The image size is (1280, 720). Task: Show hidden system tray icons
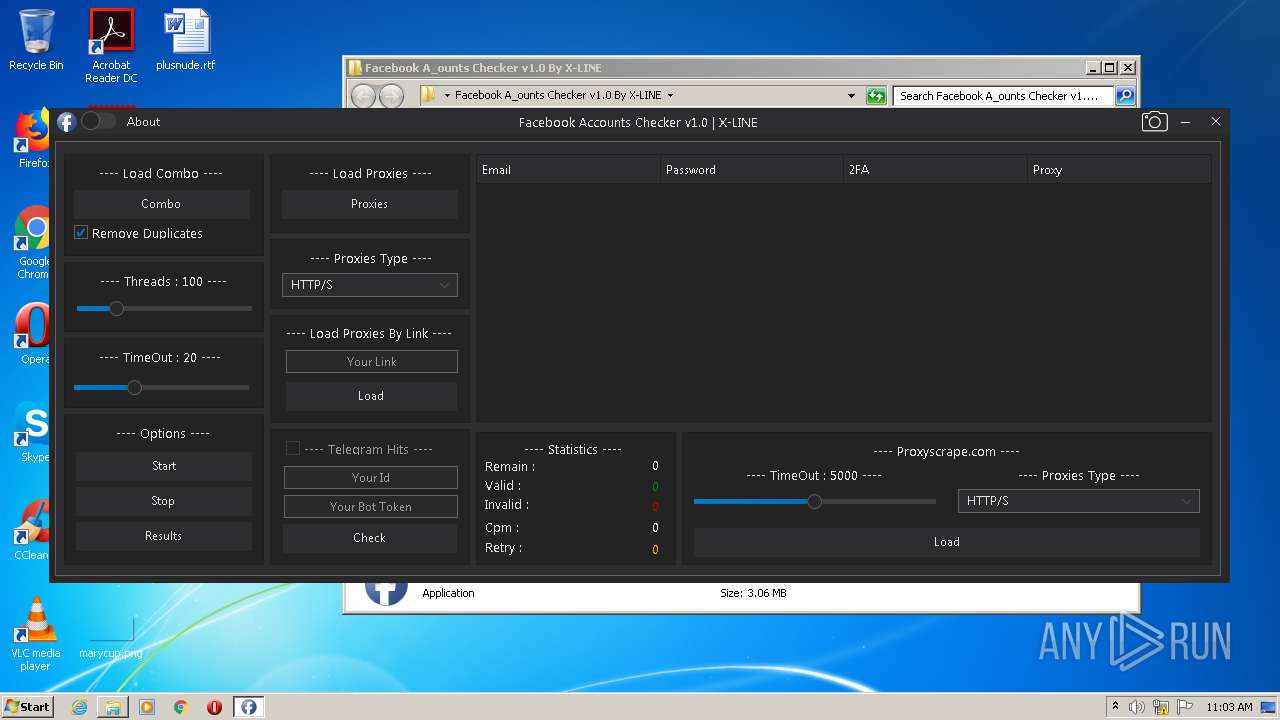(1115, 707)
